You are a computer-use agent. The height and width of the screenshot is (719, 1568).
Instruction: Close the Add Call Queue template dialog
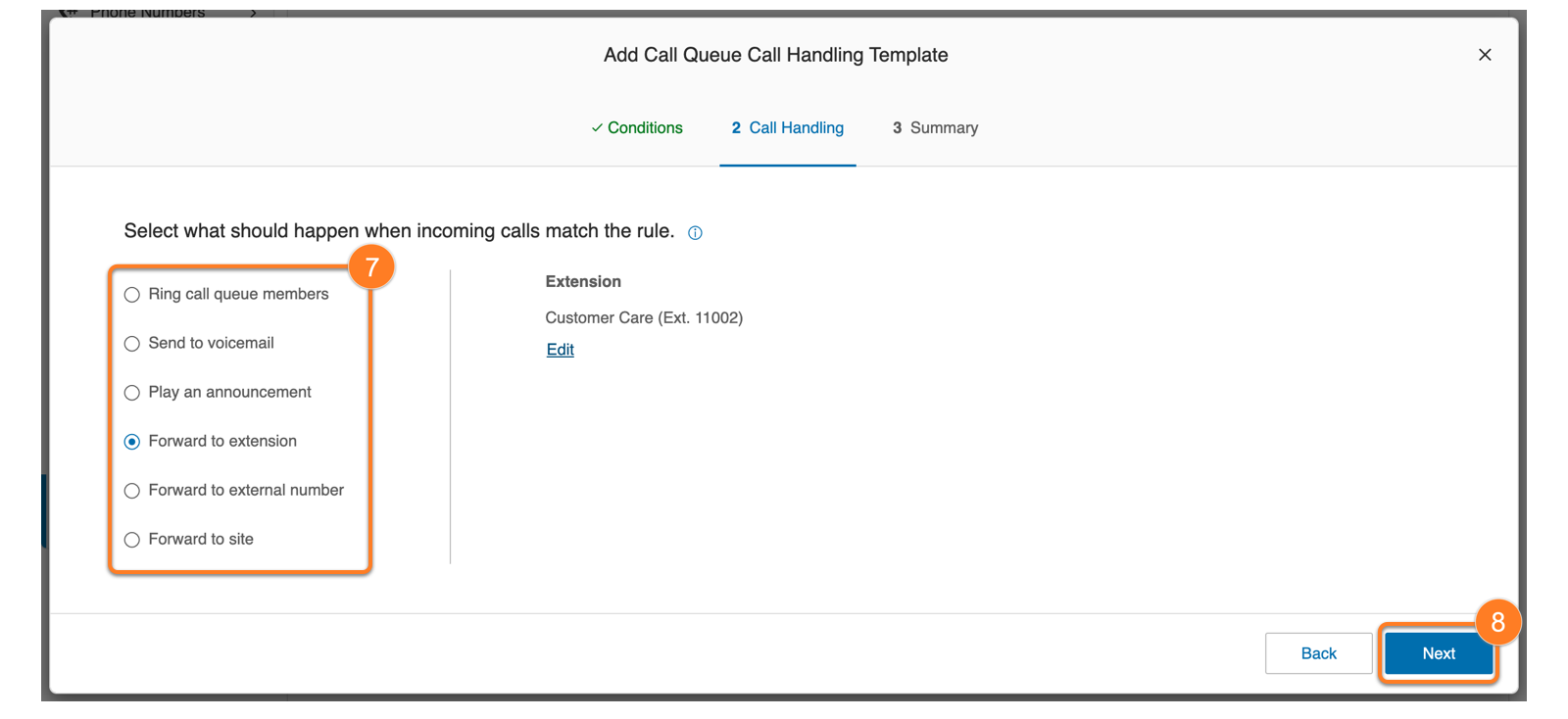point(1485,55)
